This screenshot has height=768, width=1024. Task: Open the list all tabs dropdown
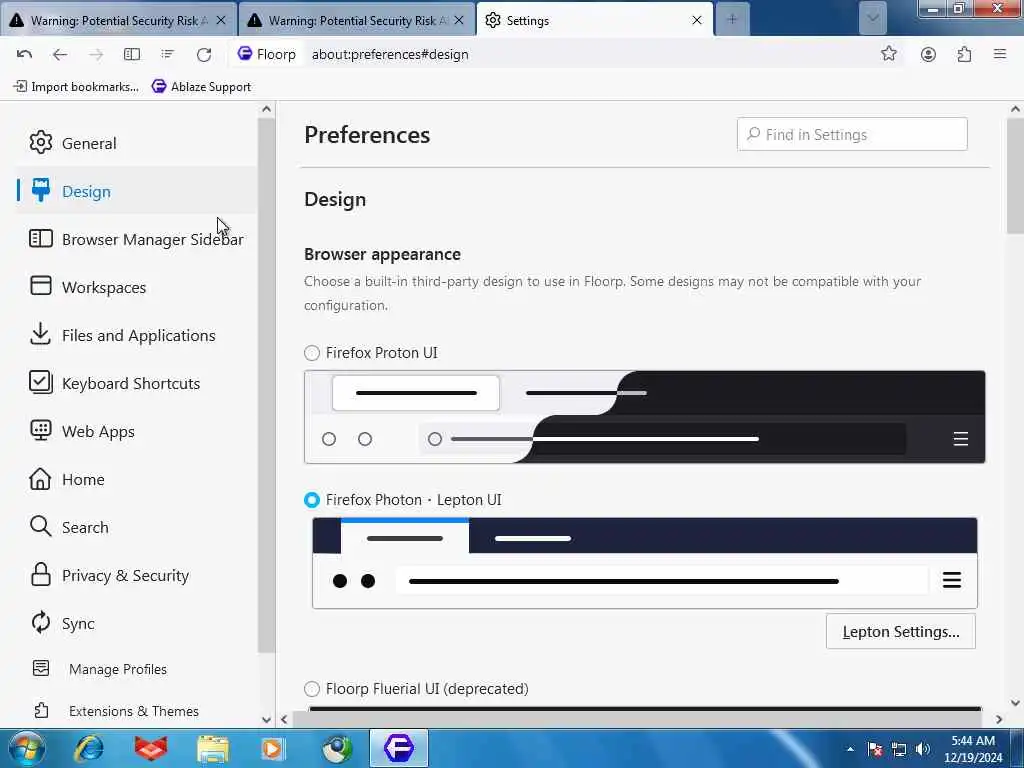[872, 19]
